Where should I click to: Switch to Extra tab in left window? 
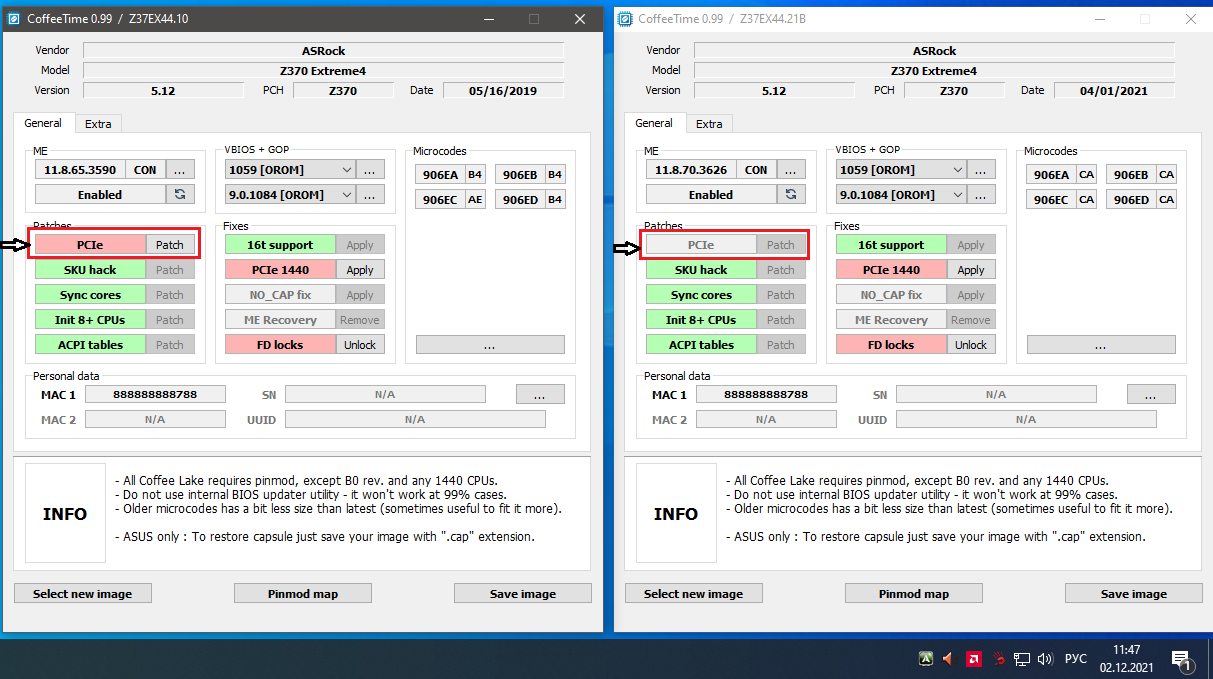click(x=98, y=124)
